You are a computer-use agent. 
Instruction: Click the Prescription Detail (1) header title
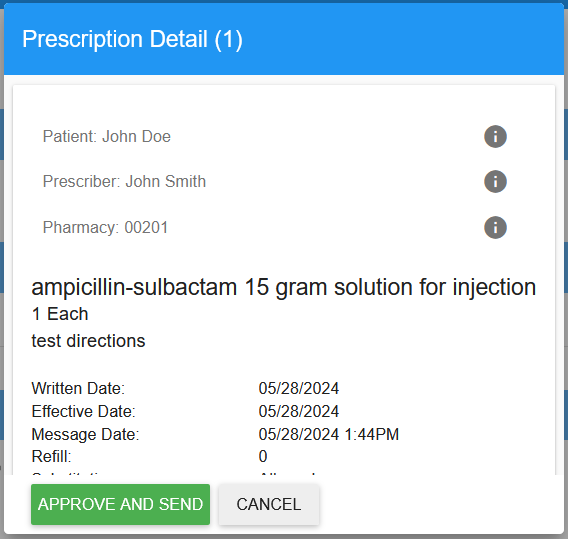pos(132,39)
